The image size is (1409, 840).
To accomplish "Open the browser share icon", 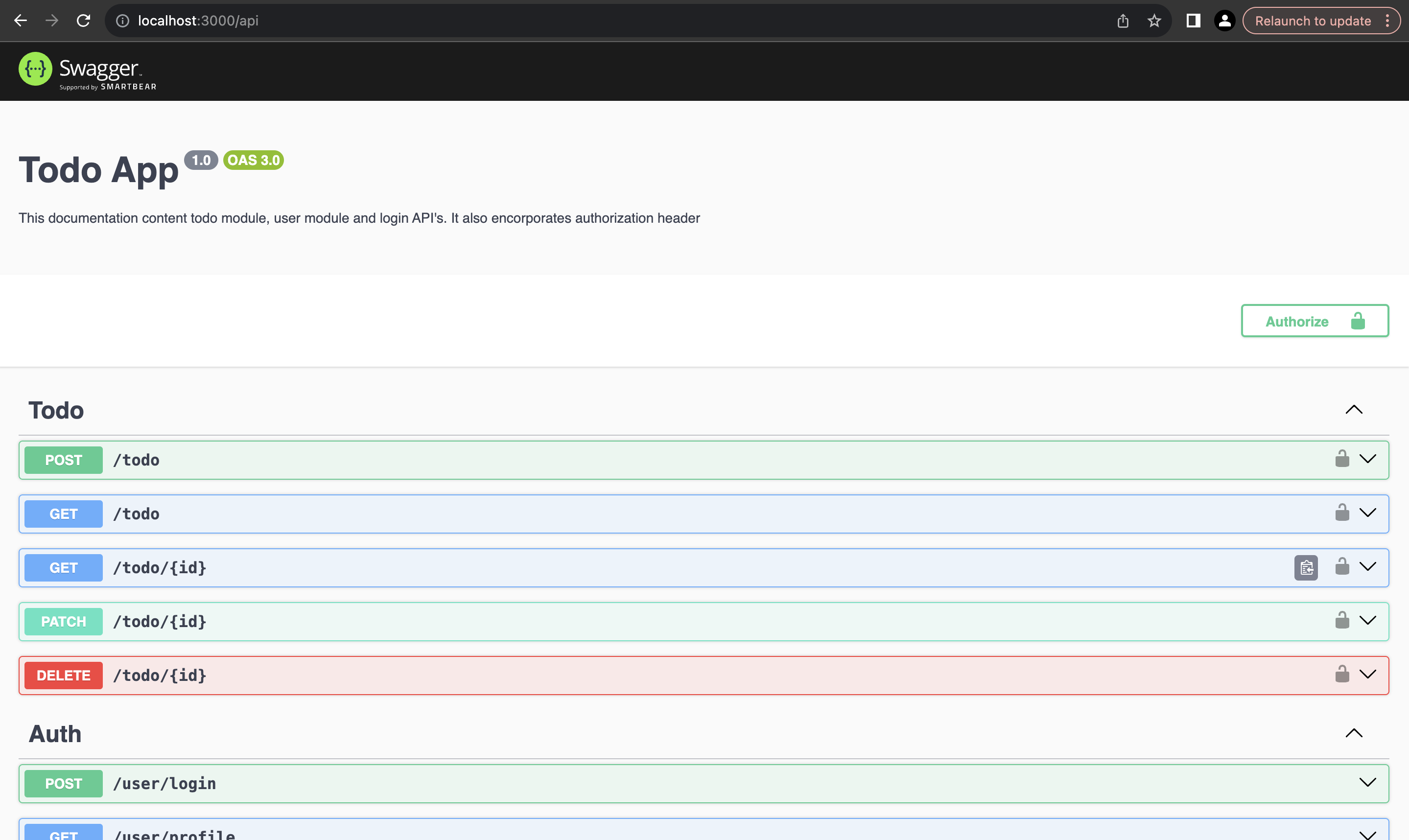I will [x=1123, y=21].
